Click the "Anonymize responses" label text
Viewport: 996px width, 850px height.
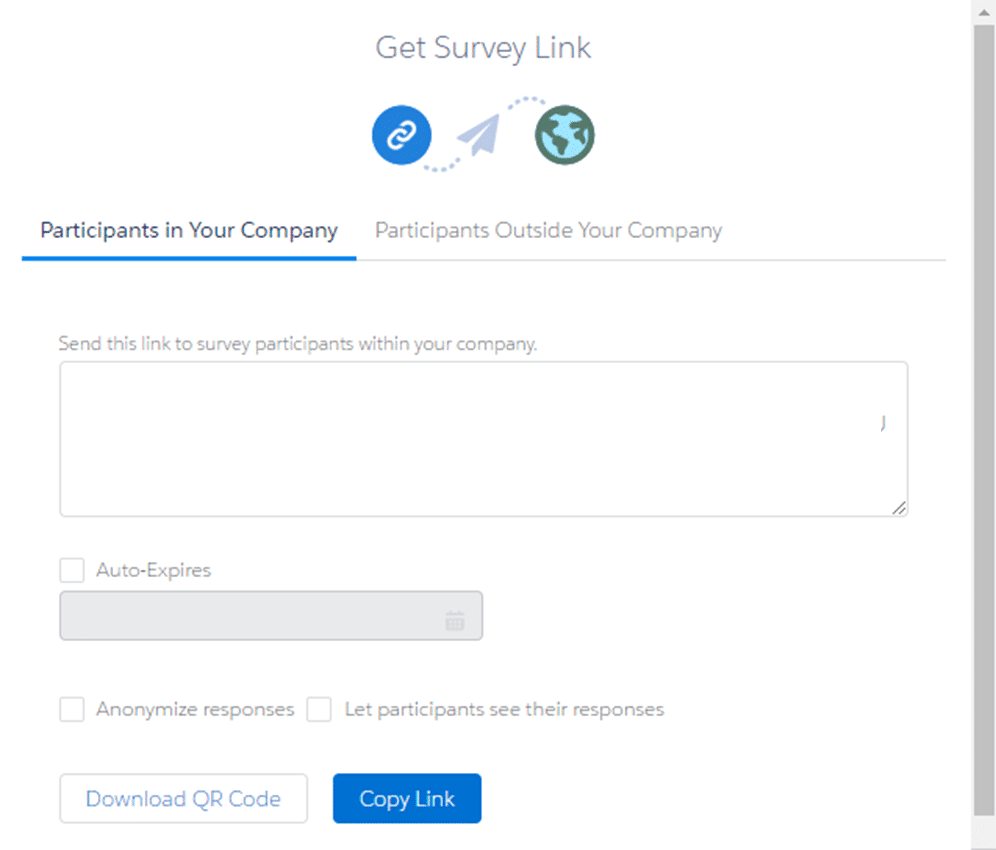pyautogui.click(x=195, y=709)
